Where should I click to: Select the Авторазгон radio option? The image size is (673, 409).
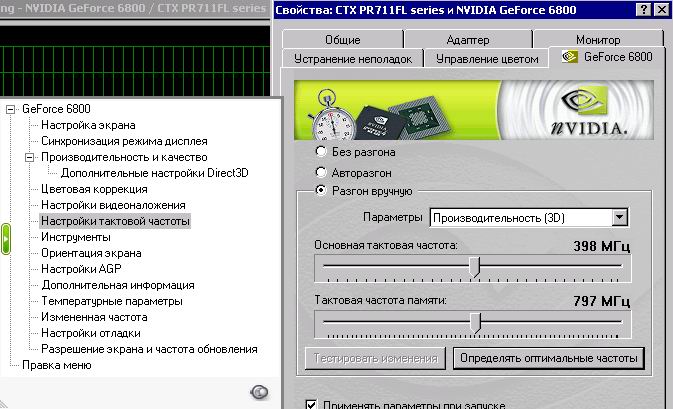(x=321, y=172)
